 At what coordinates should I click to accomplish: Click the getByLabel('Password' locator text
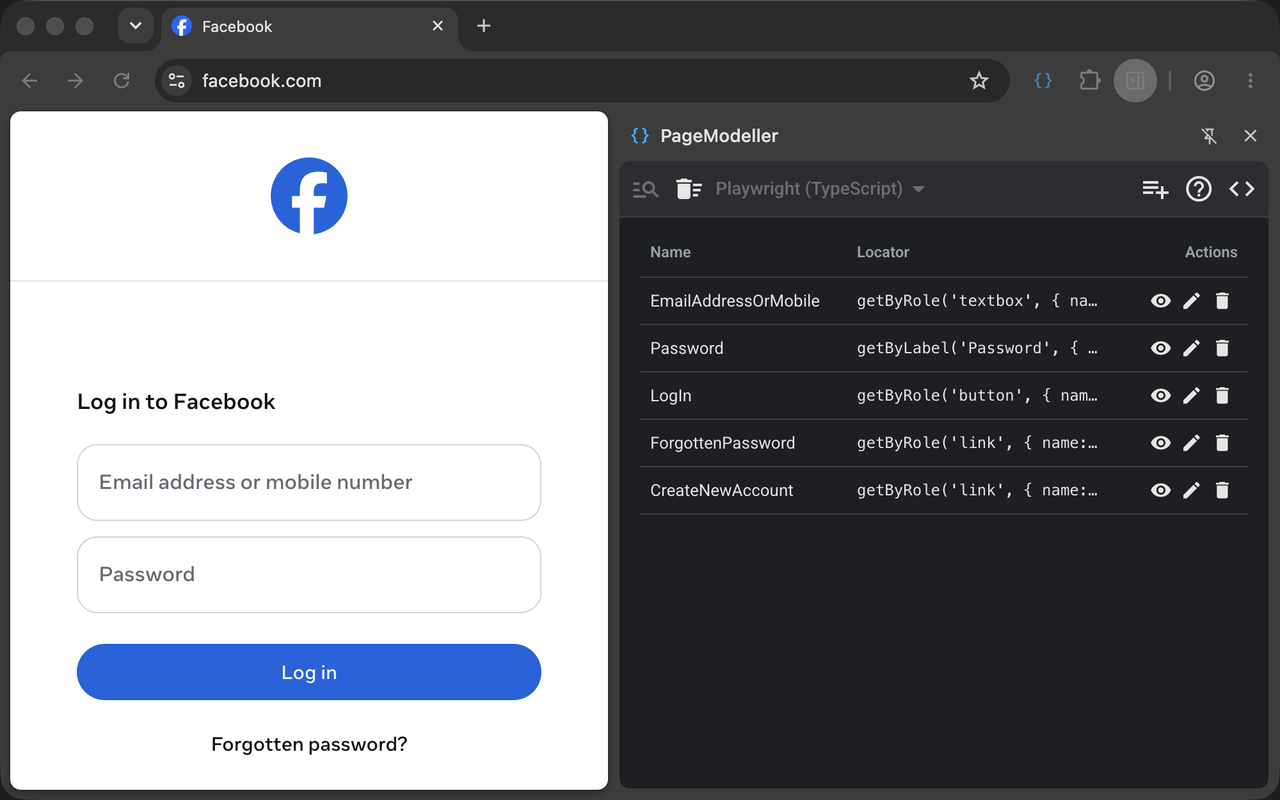[977, 348]
